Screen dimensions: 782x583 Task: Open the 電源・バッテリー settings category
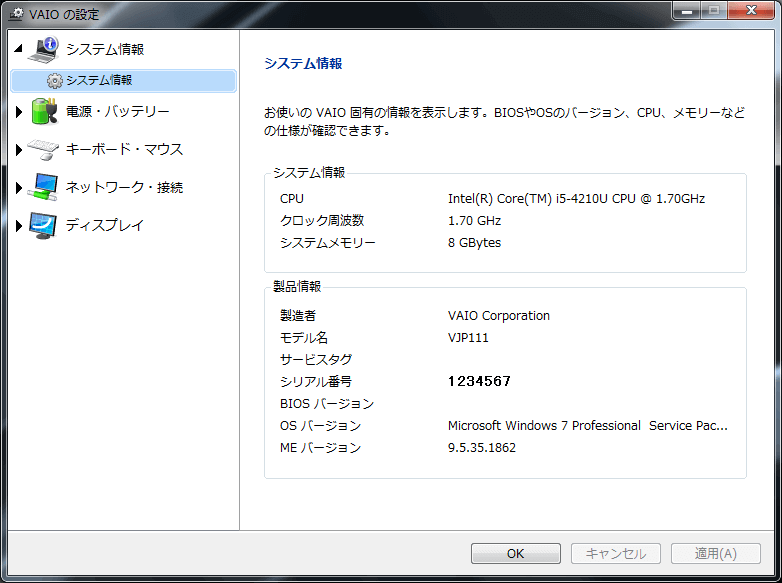[x=118, y=111]
